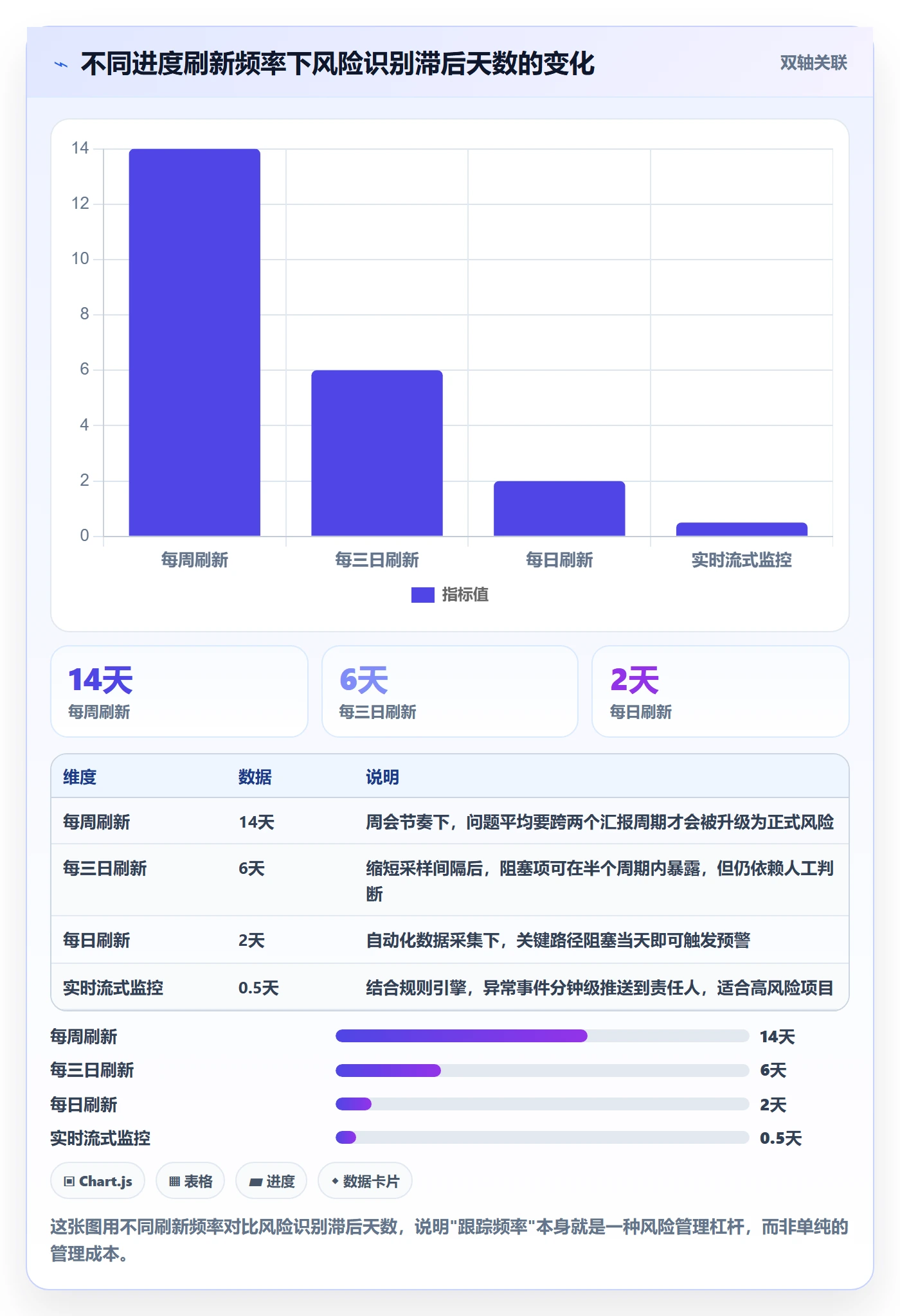Click the 表格 tag chip

[190, 1181]
